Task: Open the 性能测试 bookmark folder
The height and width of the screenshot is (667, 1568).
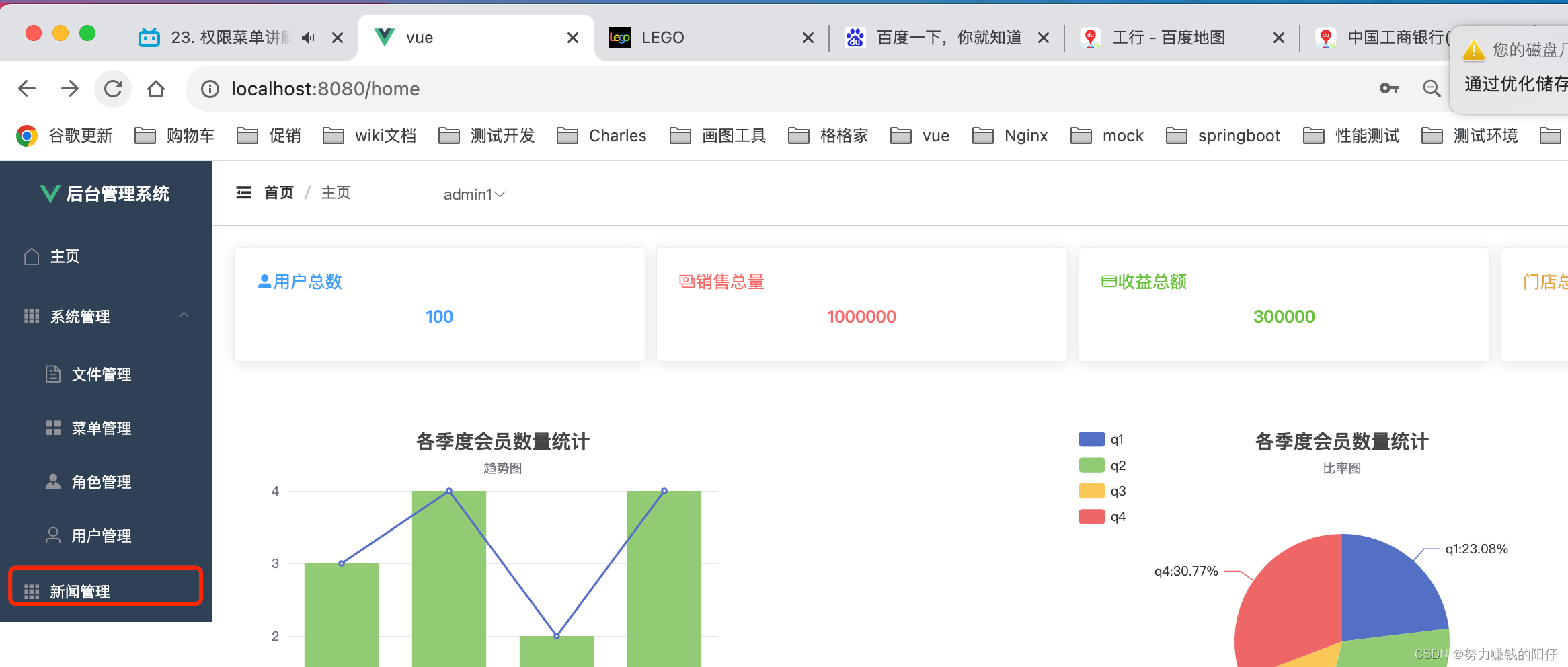Action: [x=1351, y=136]
